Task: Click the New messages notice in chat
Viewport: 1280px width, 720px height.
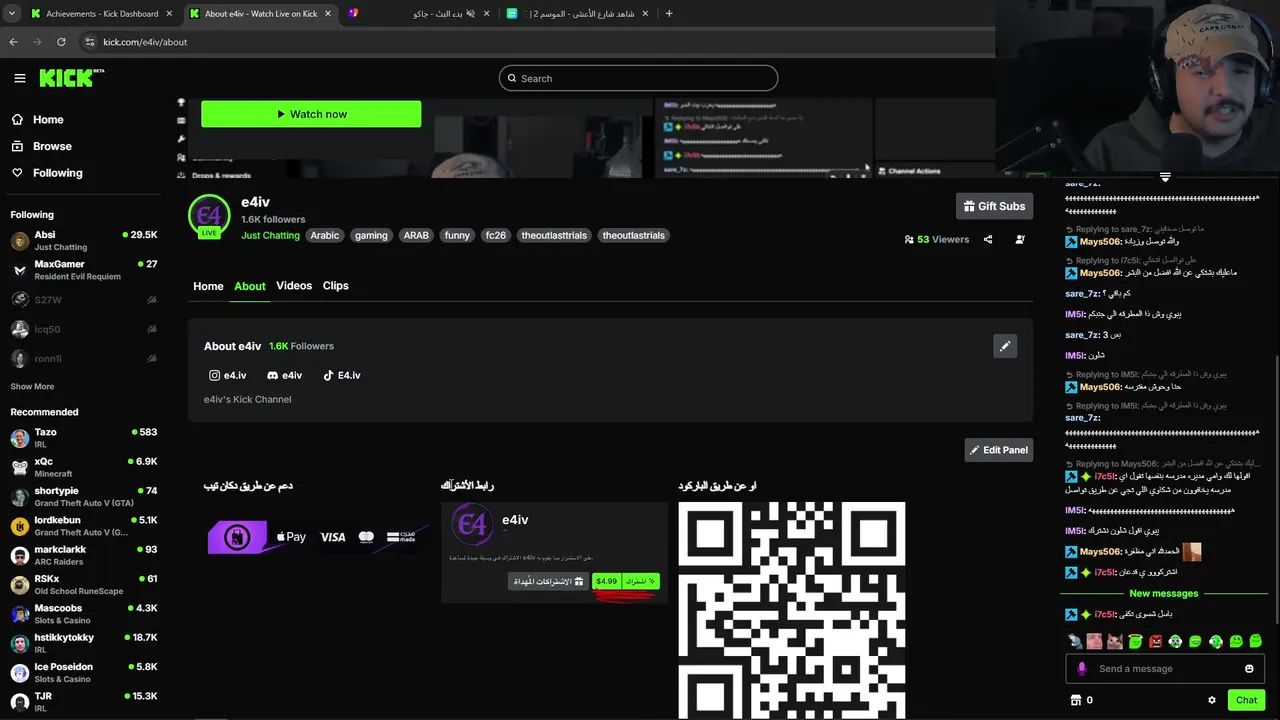Action: point(1163,593)
